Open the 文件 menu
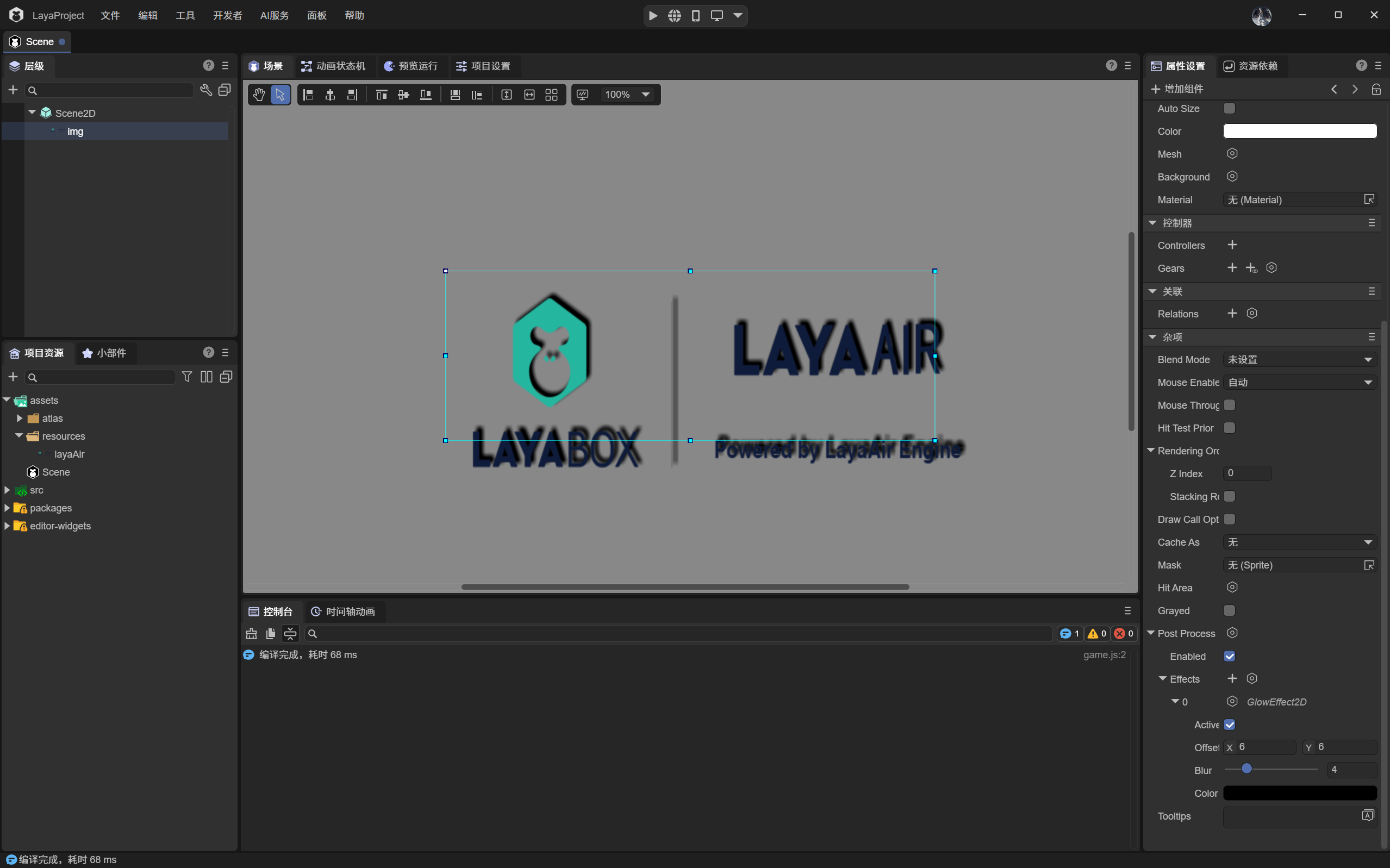 pos(110,16)
